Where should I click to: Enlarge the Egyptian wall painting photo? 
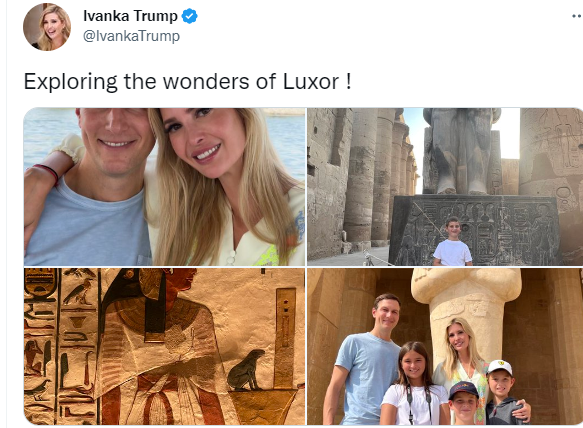164,346
